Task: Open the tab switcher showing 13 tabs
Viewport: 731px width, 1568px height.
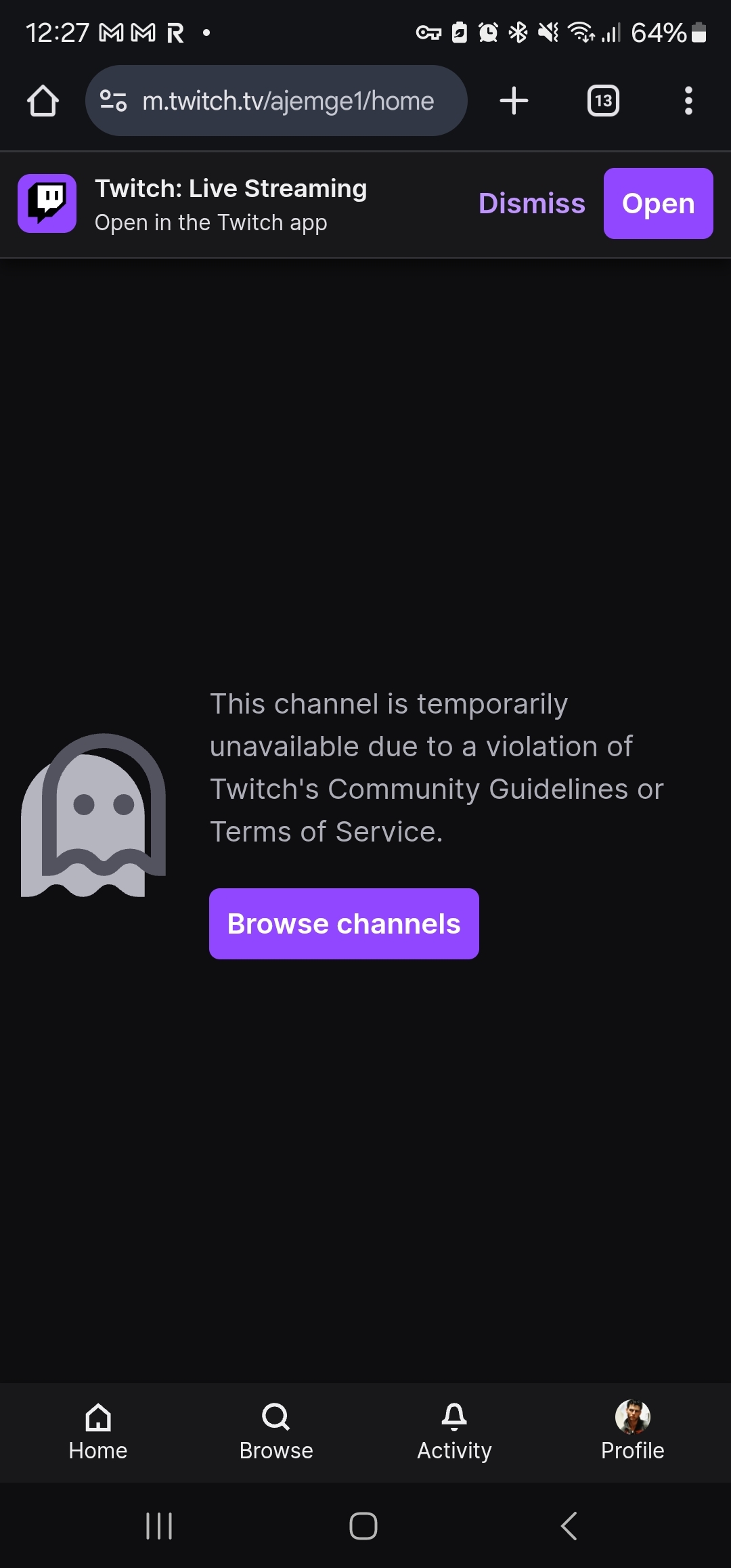Action: pos(603,101)
